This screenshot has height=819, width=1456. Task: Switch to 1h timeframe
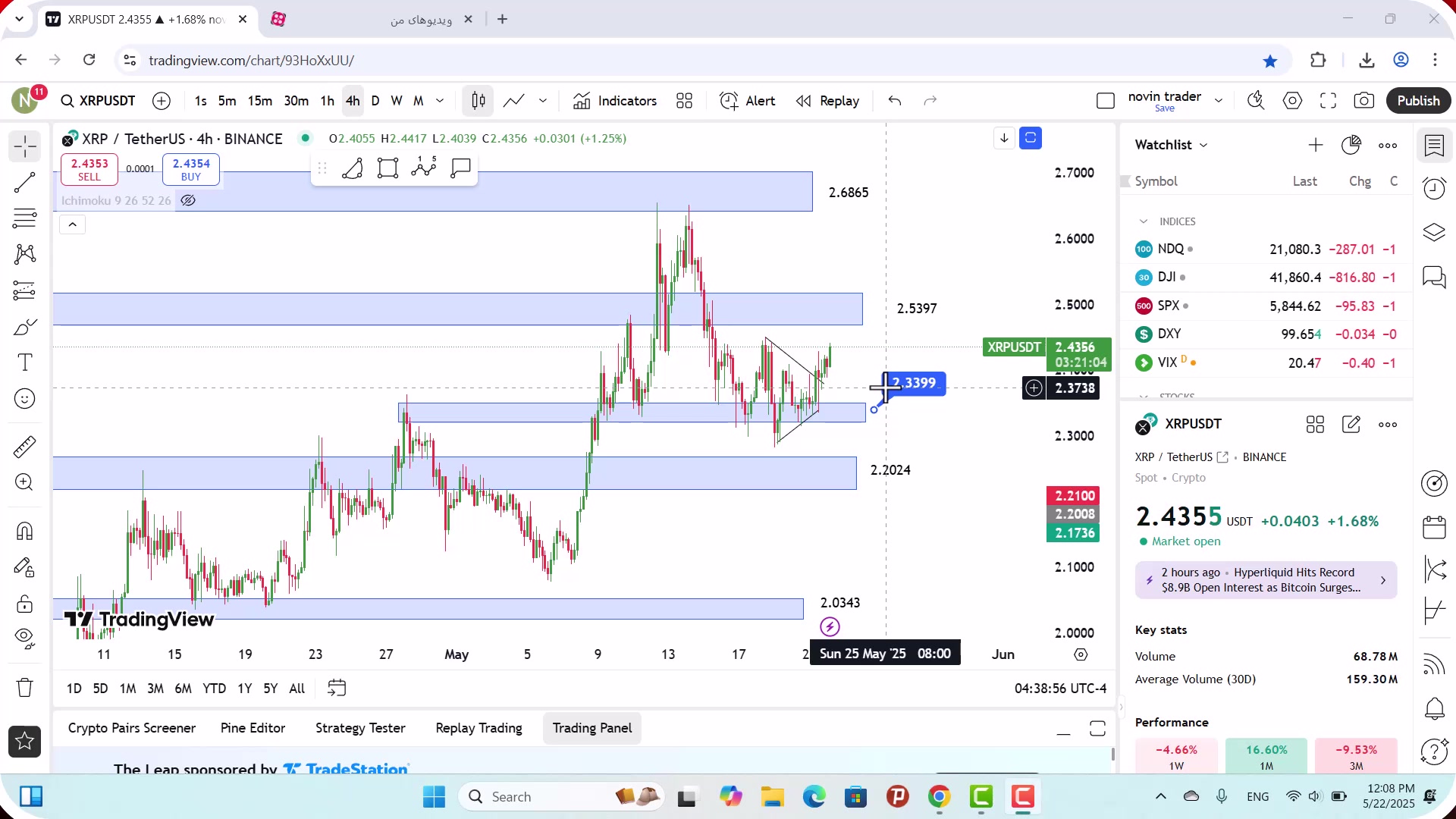point(327,101)
